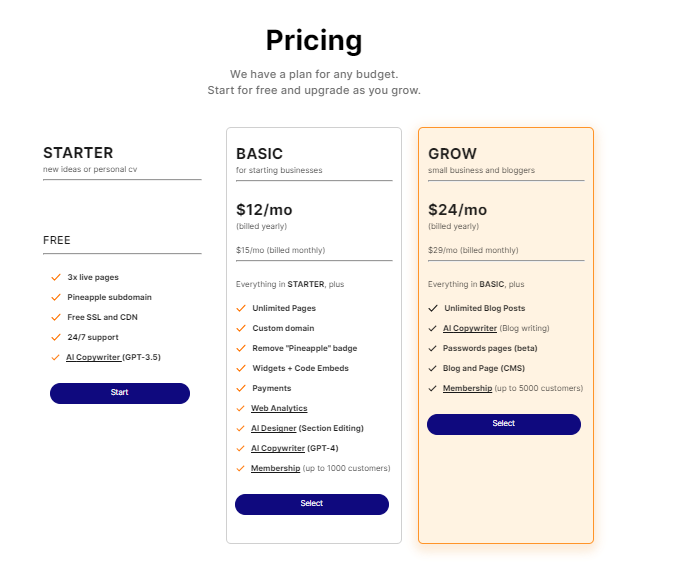Click checkmark next to Passwords pages (beta)
Image resolution: width=684 pixels, height=580 pixels.
click(432, 348)
